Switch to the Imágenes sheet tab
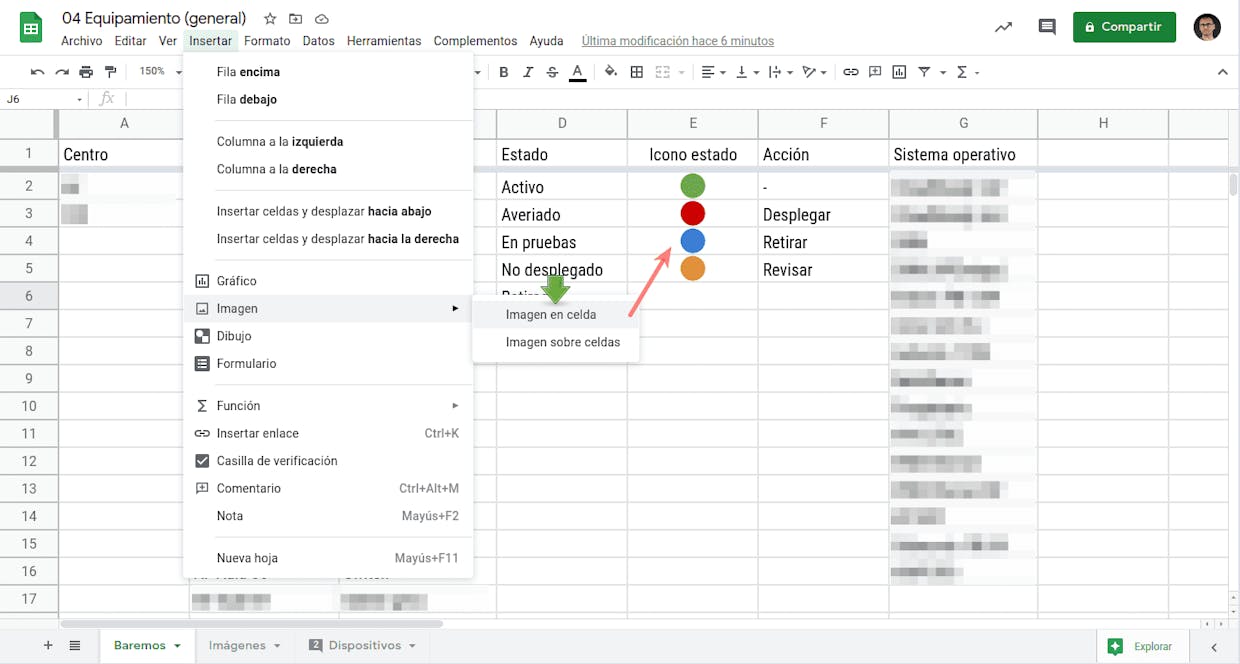Image resolution: width=1240 pixels, height=664 pixels. pos(237,646)
